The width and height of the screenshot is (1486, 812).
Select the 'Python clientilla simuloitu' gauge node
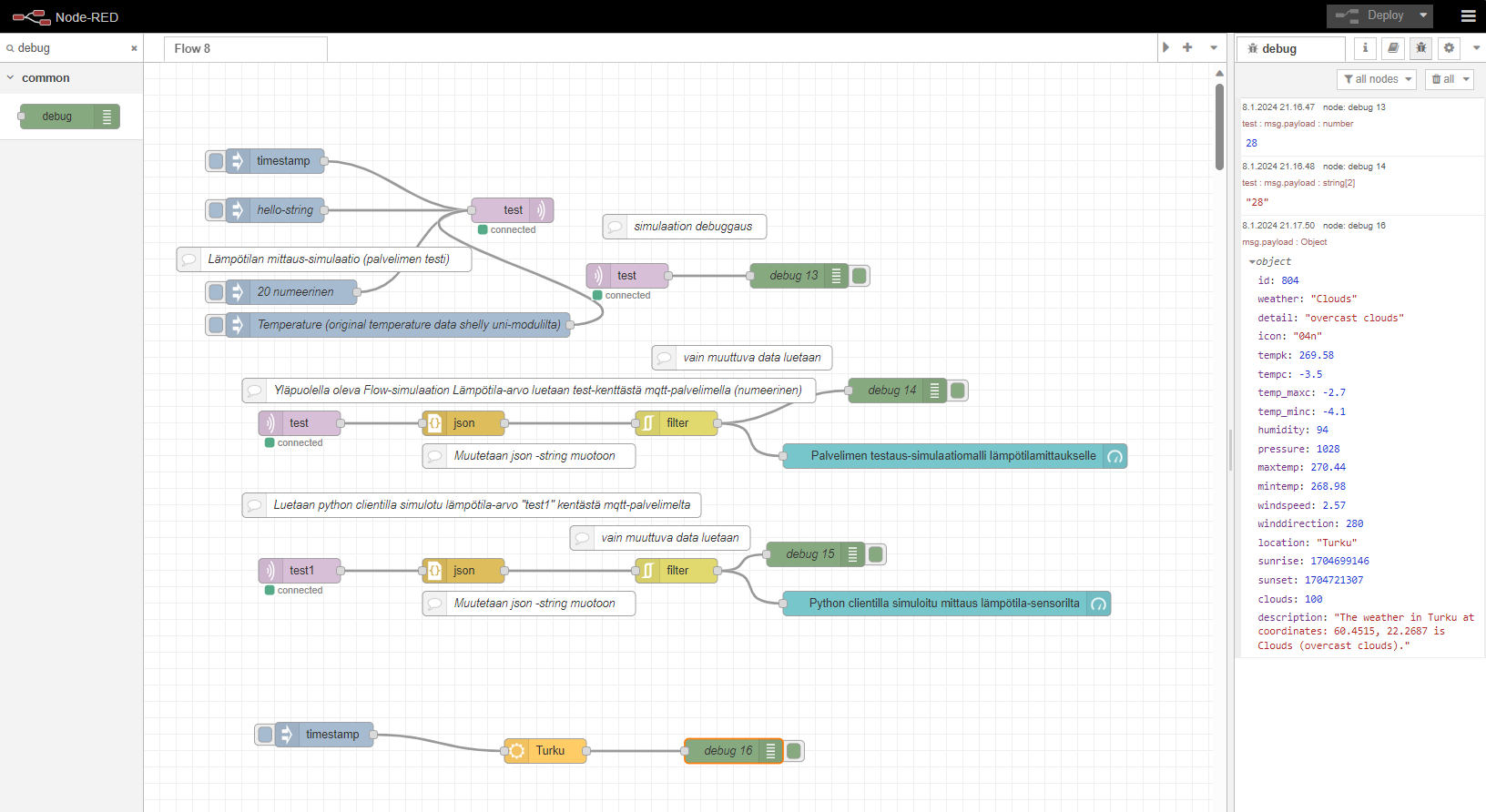(947, 604)
